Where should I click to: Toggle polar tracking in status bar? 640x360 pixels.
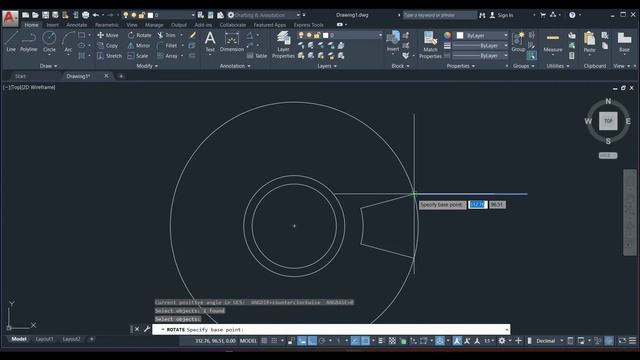(x=322, y=341)
